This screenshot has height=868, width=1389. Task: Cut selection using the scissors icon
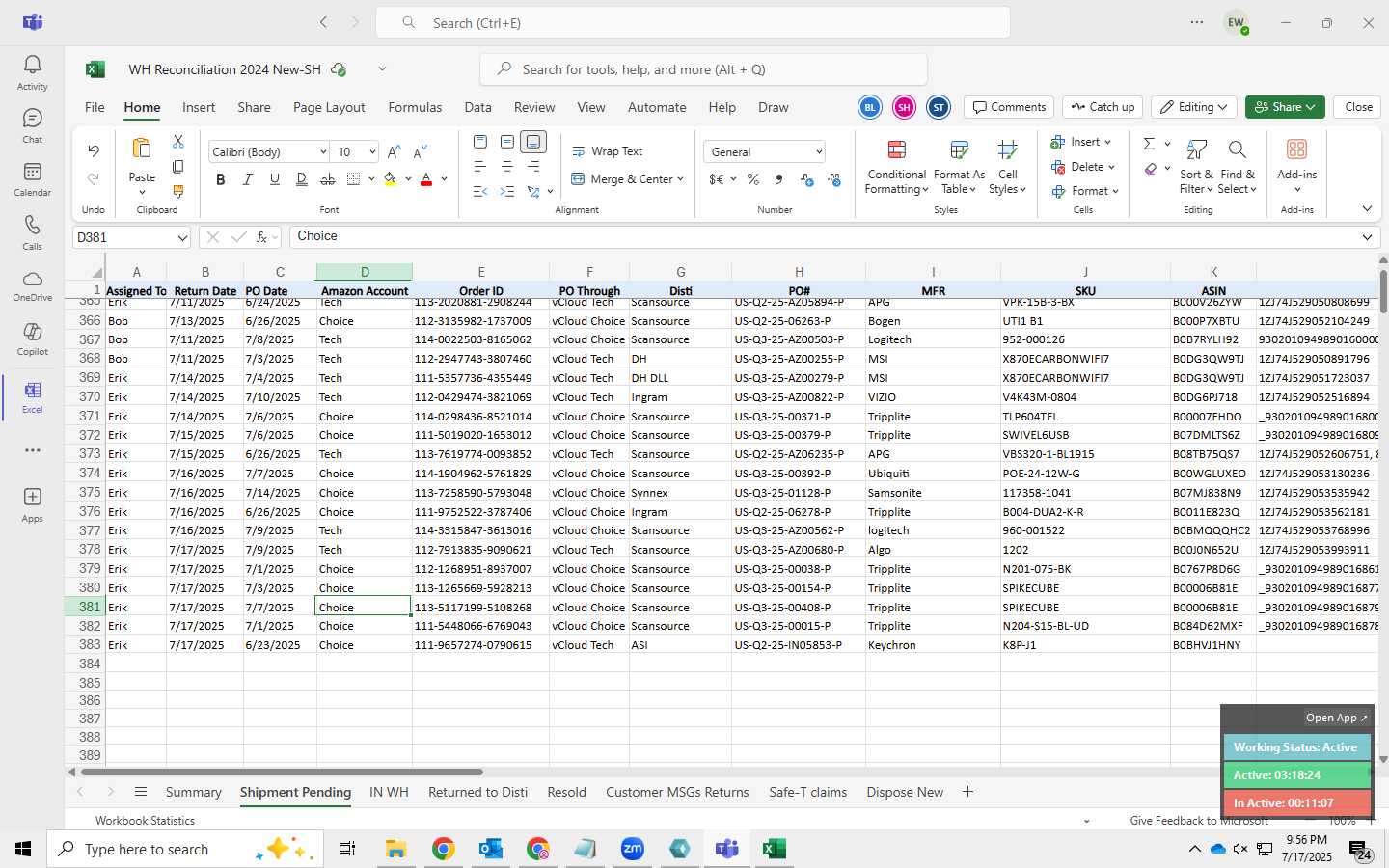point(178,142)
